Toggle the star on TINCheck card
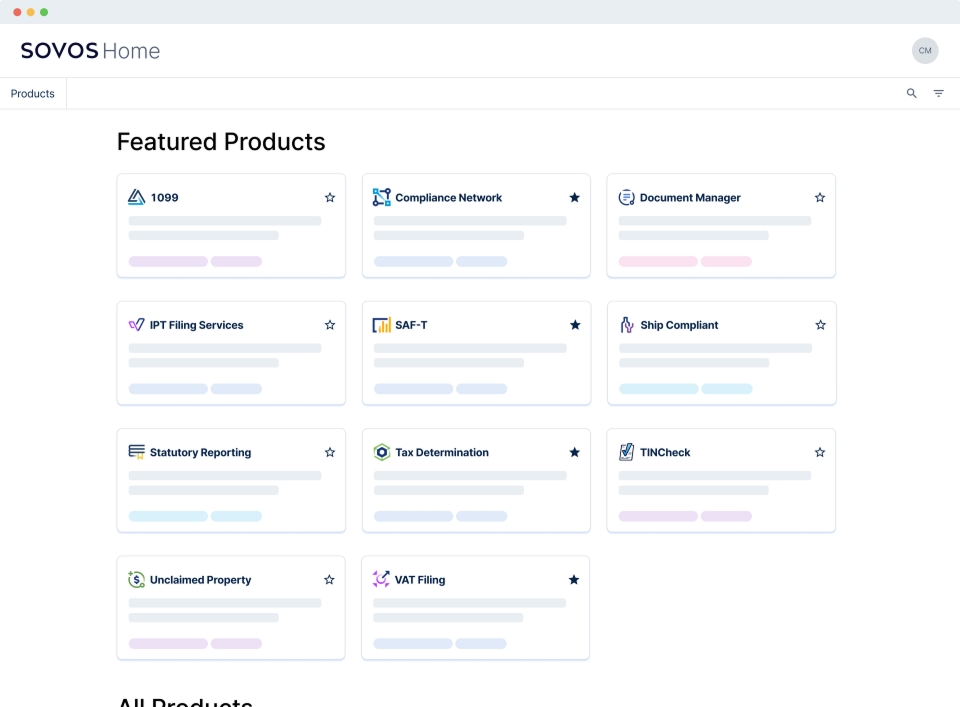This screenshot has width=960, height=707. (820, 452)
